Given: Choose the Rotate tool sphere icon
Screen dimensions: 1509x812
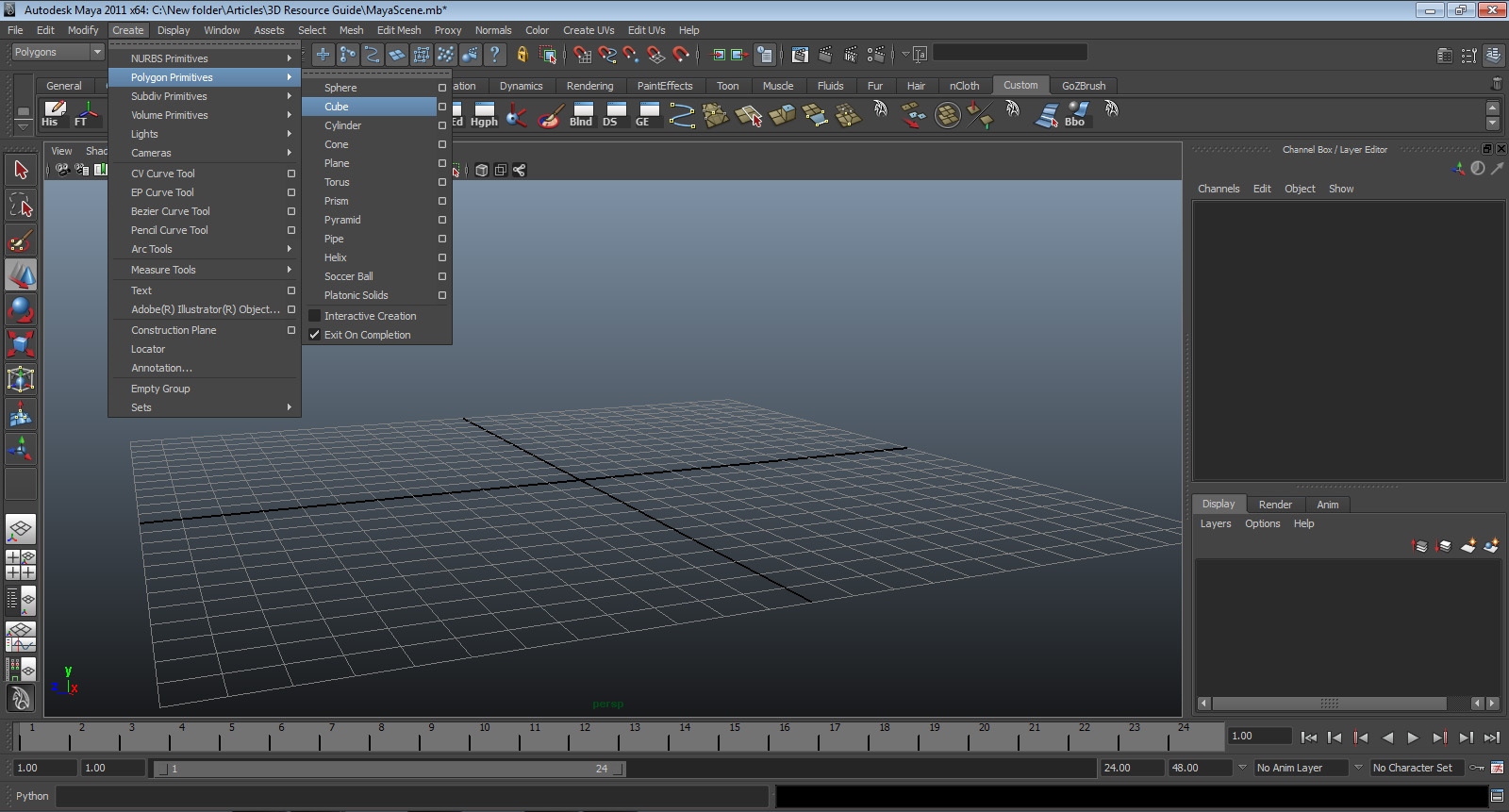Looking at the screenshot, I should coord(21,309).
